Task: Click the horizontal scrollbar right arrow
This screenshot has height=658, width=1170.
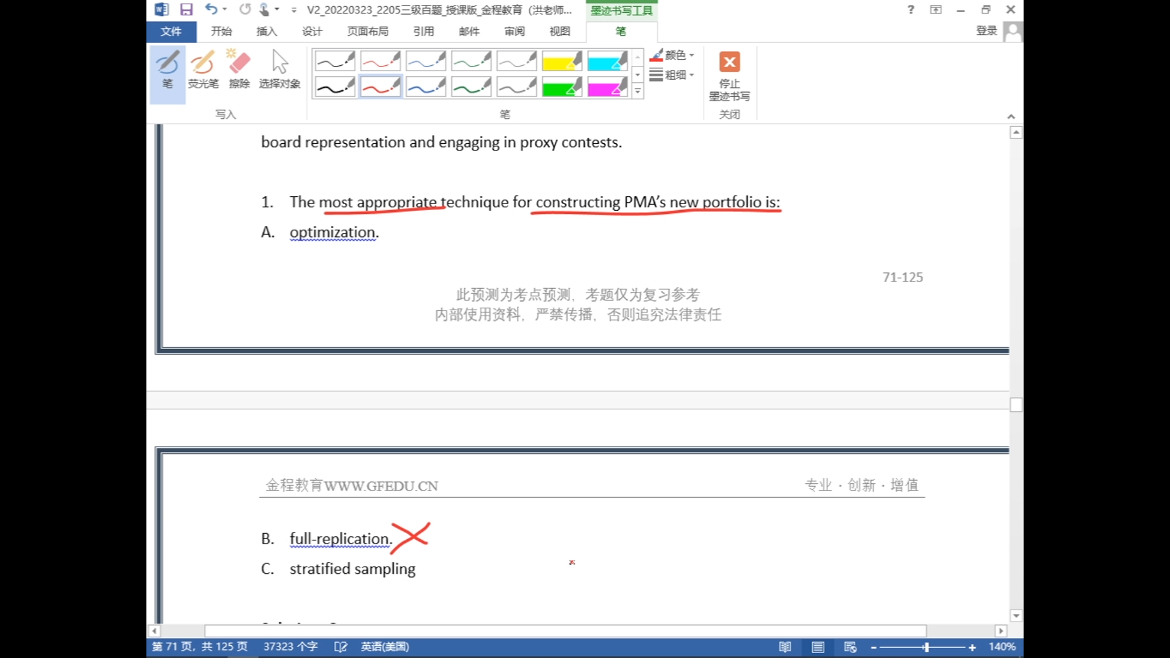Action: [x=1001, y=631]
